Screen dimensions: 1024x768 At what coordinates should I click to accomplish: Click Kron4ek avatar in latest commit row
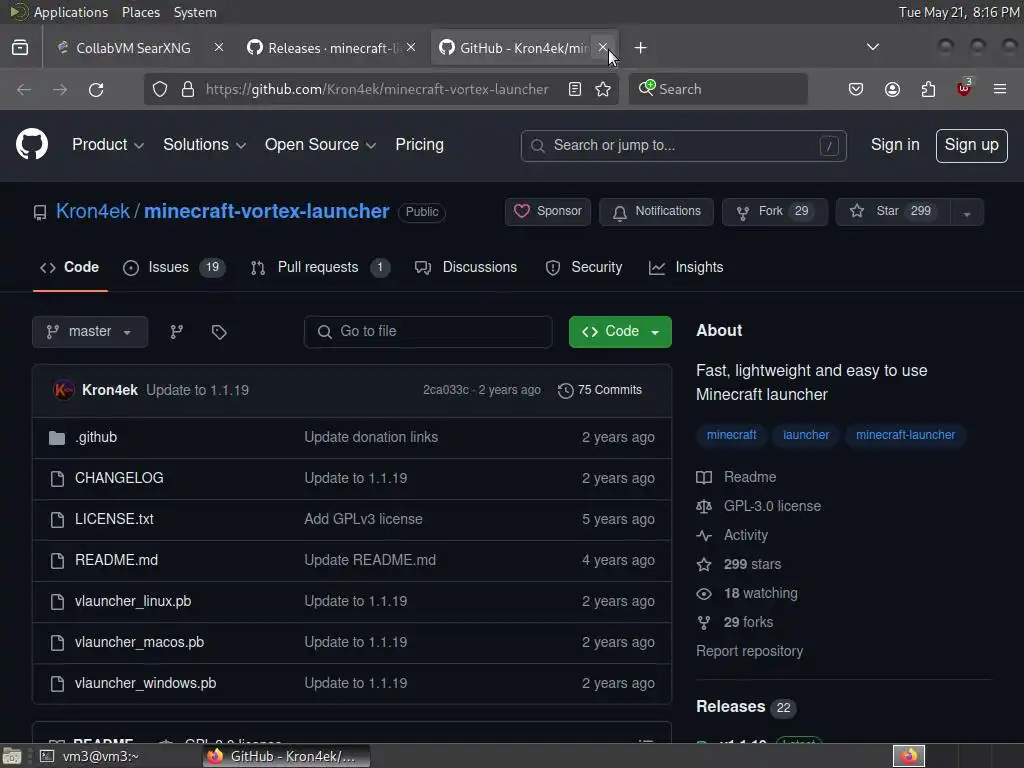(63, 390)
